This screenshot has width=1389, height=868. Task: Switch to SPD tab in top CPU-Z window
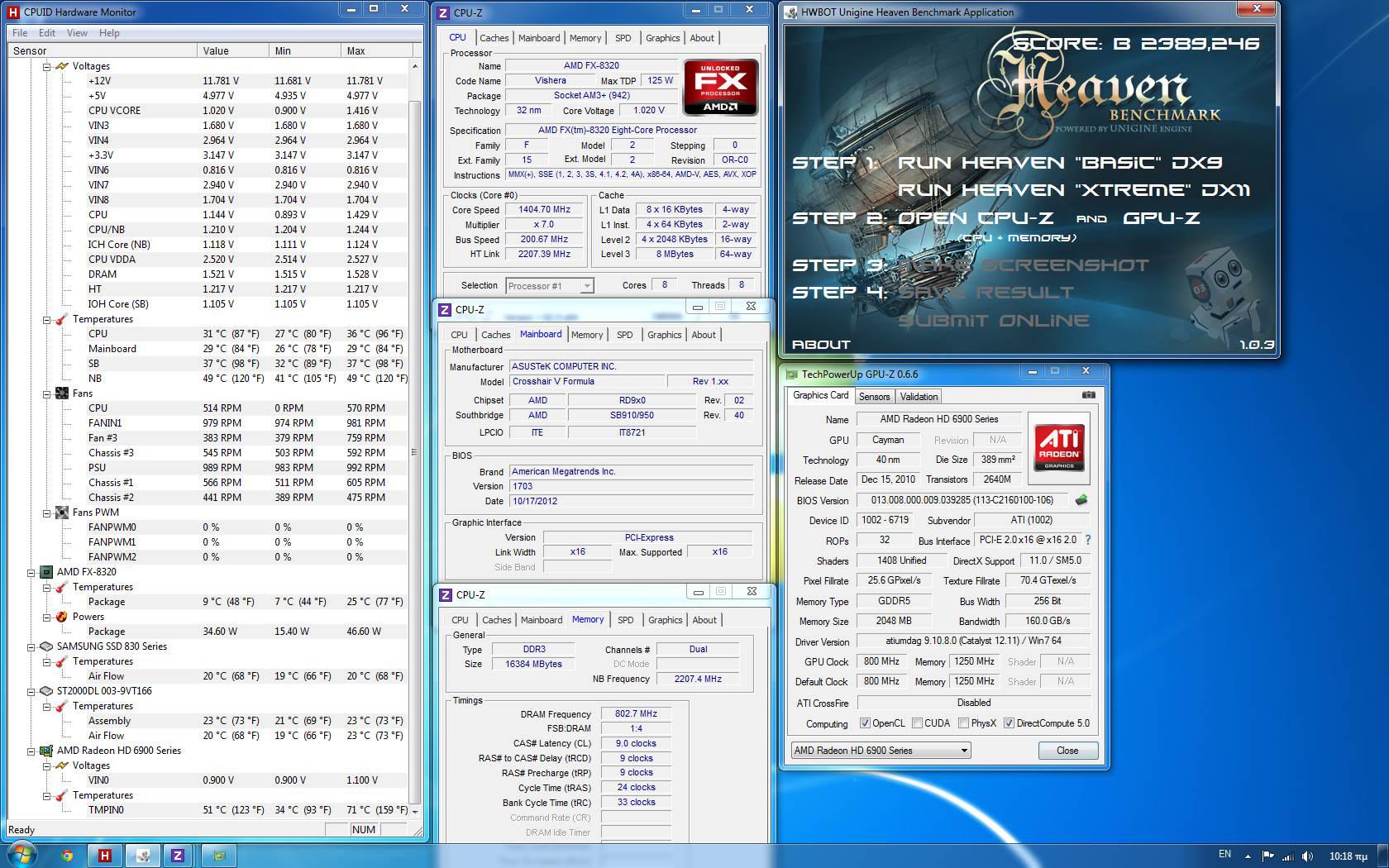click(x=623, y=38)
